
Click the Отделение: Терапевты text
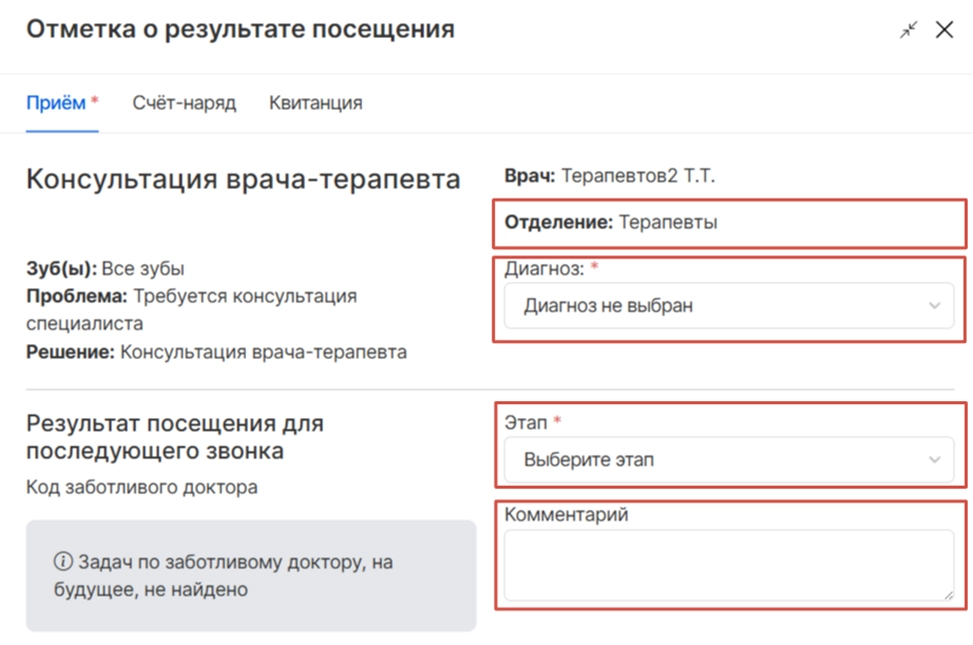[610, 223]
